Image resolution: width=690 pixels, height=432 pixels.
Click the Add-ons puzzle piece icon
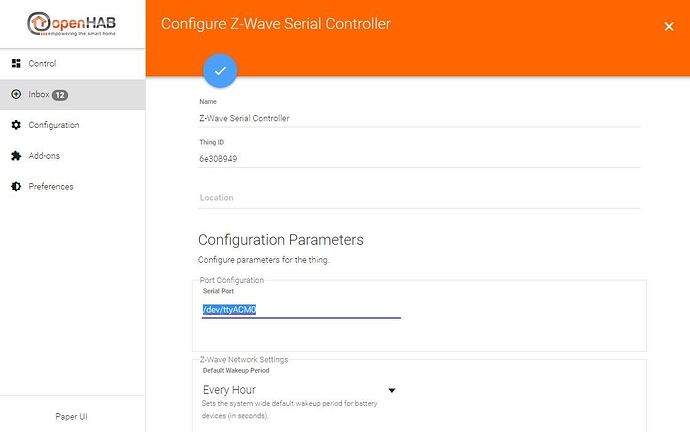coord(16,156)
